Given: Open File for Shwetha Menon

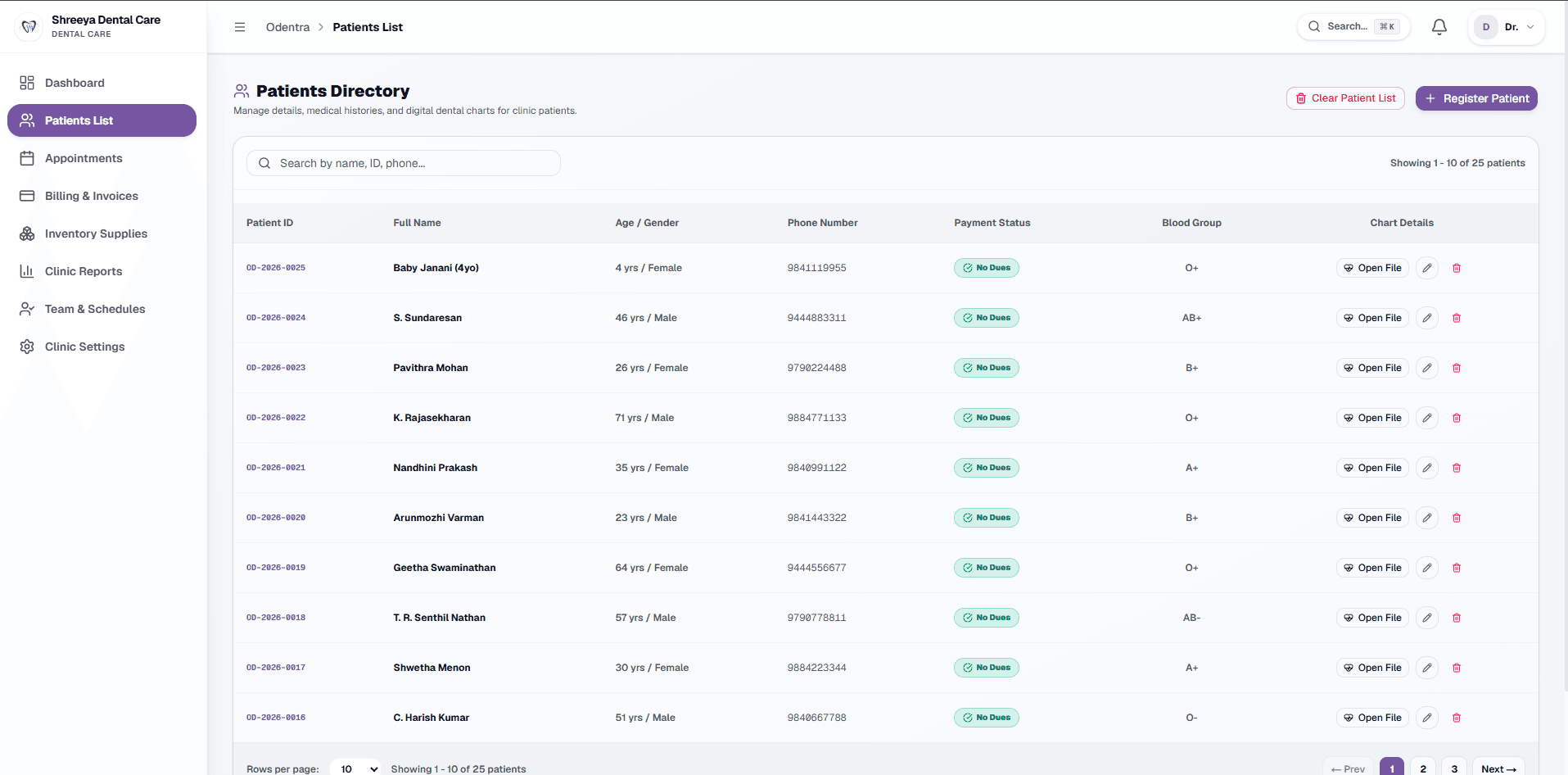Looking at the screenshot, I should point(1372,668).
